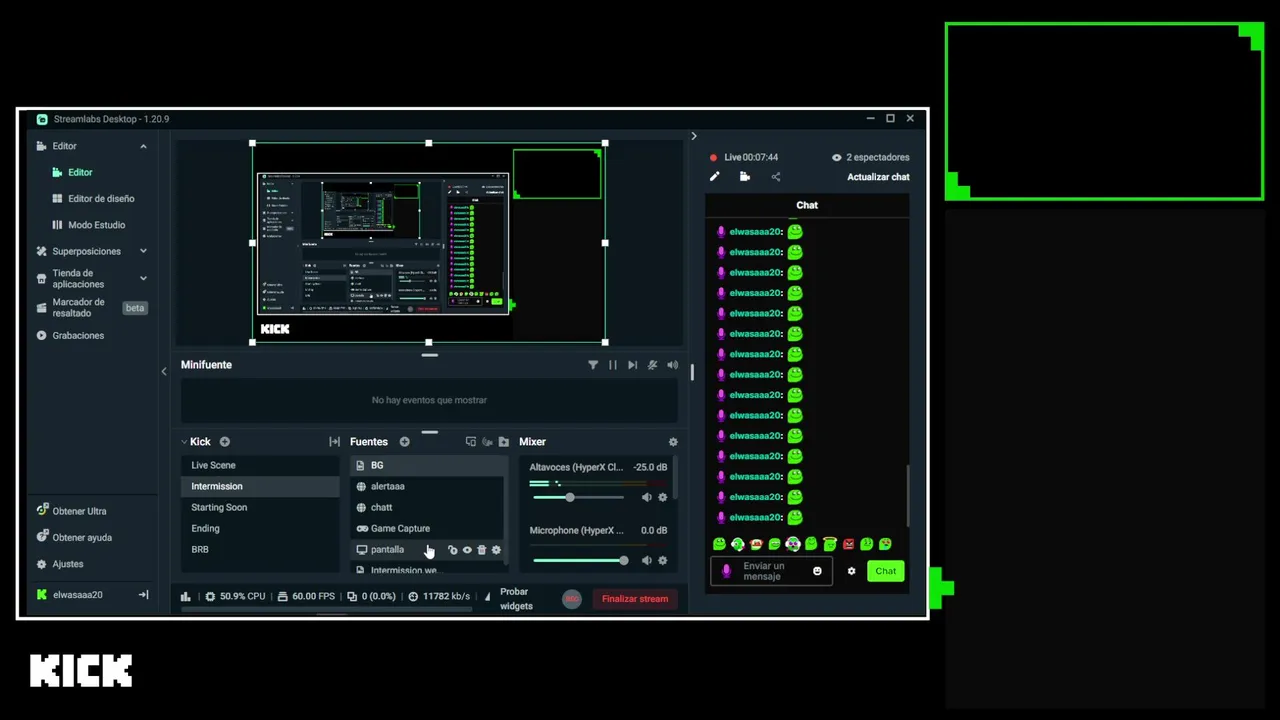Image resolution: width=1280 pixels, height=720 pixels.
Task: Click the Minifuente filter icon
Action: pos(593,365)
